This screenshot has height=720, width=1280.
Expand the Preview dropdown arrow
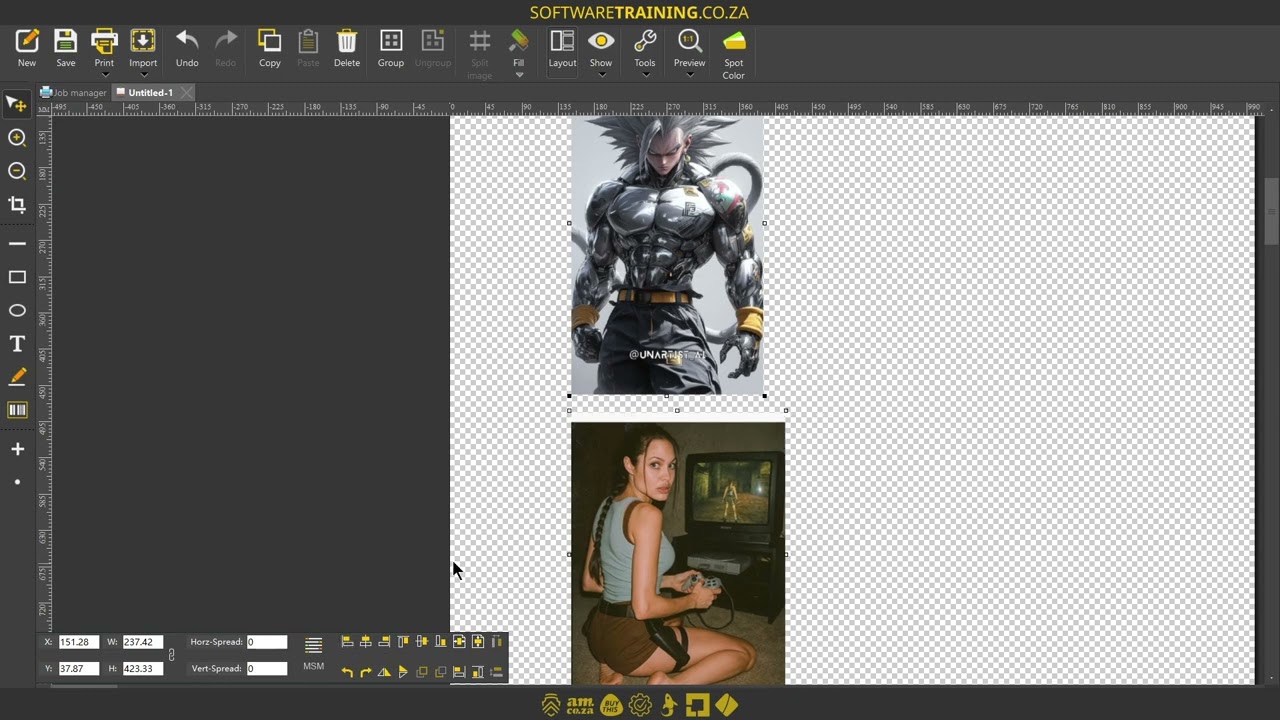(689, 75)
